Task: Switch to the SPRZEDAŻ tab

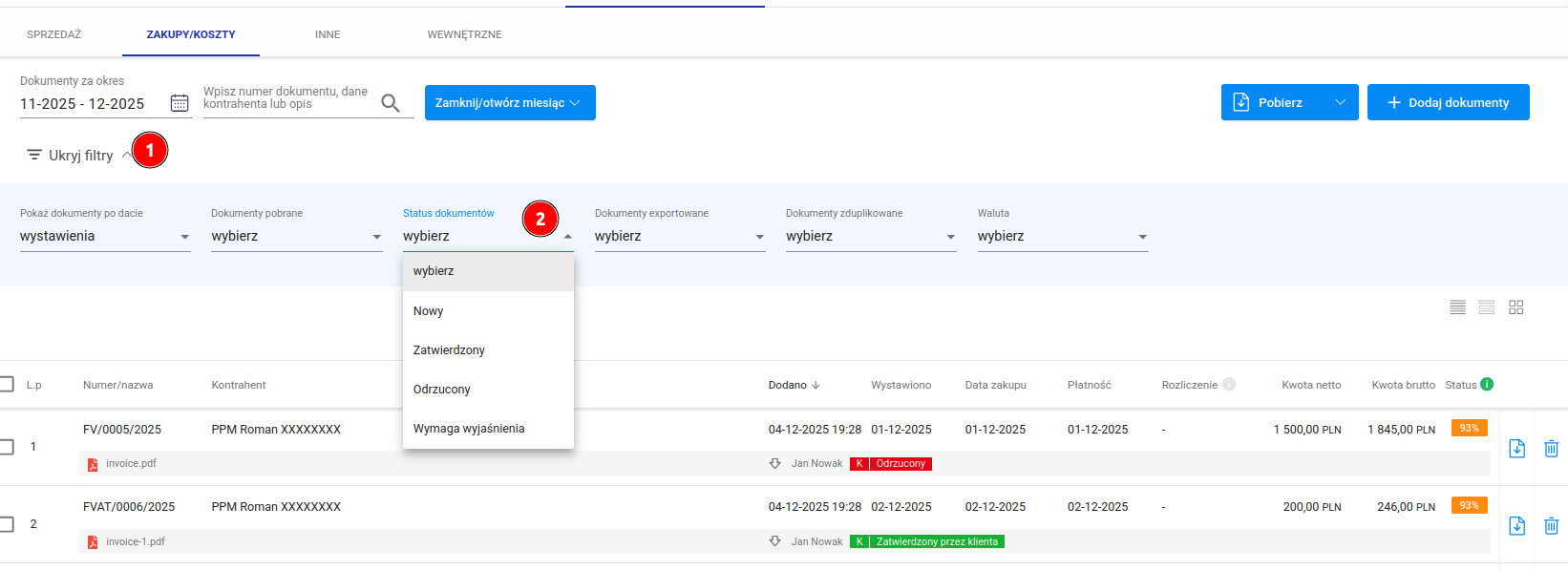Action: pyautogui.click(x=54, y=34)
